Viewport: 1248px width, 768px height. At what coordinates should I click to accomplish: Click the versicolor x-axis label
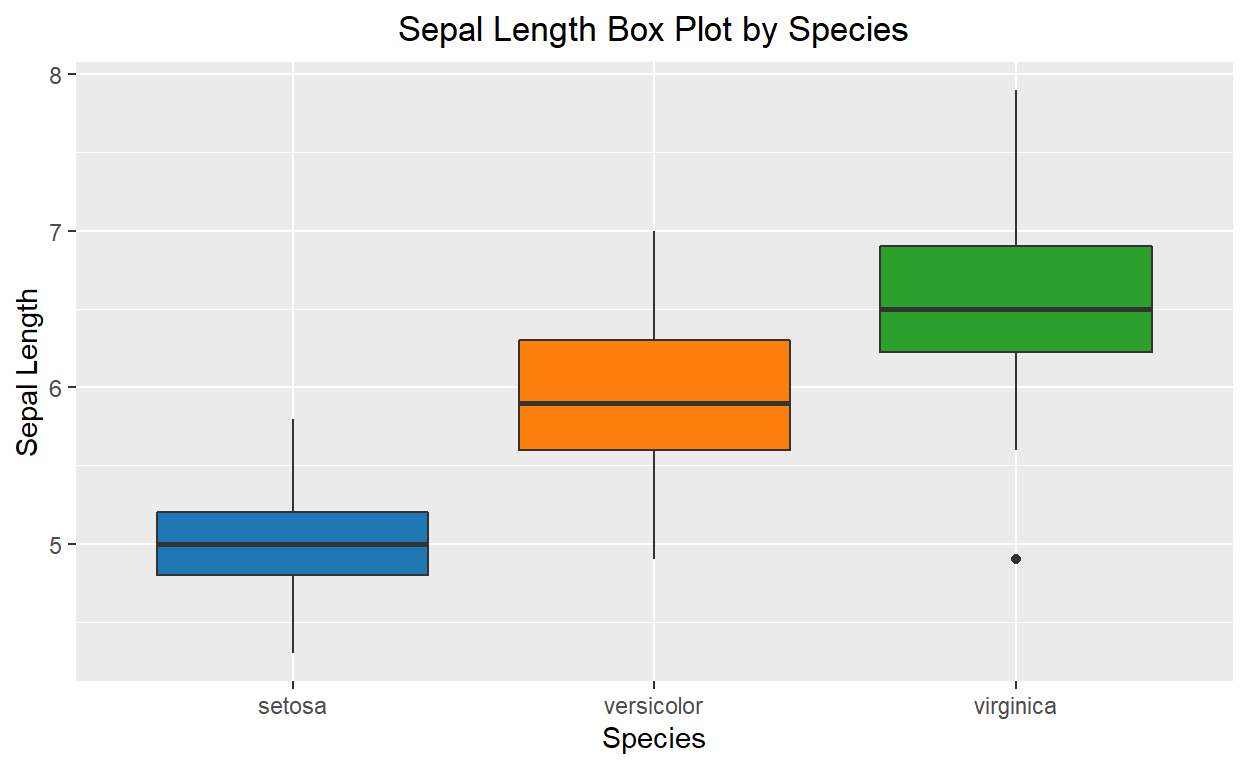654,706
